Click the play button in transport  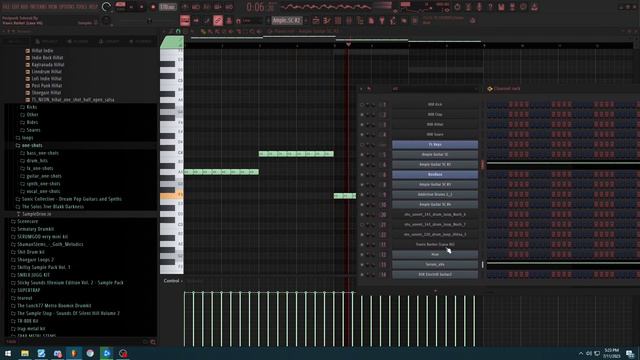pos(131,7)
